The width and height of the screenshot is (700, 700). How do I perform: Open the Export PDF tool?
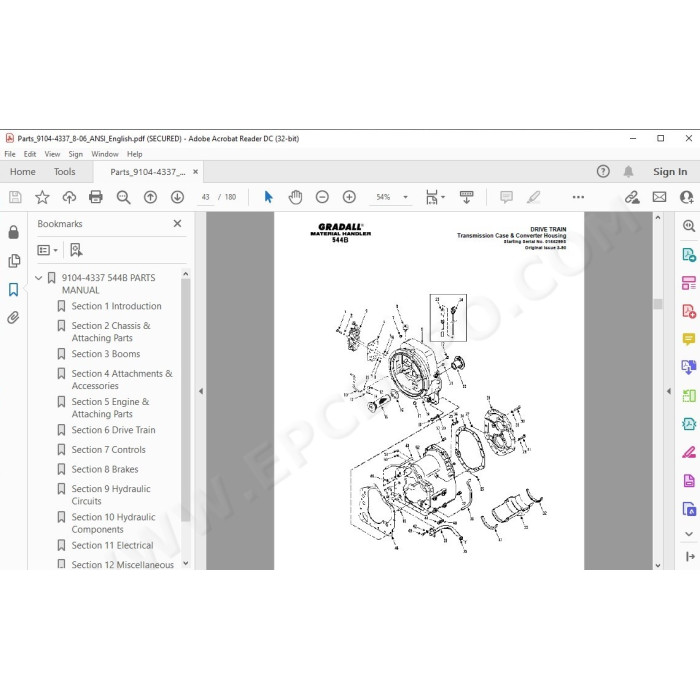(x=689, y=254)
